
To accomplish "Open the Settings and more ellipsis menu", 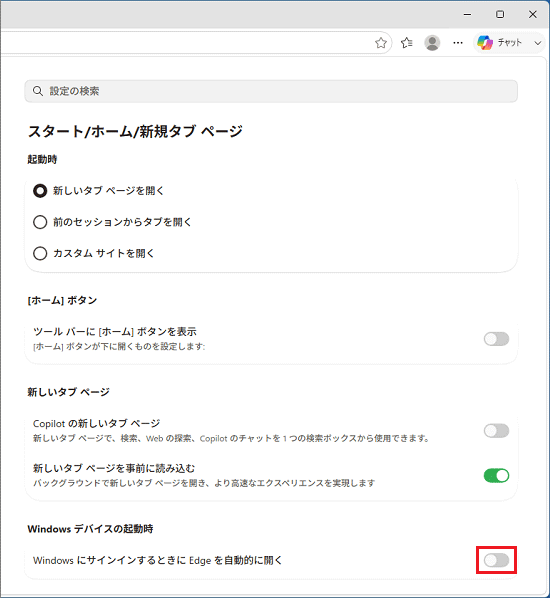I will [458, 43].
